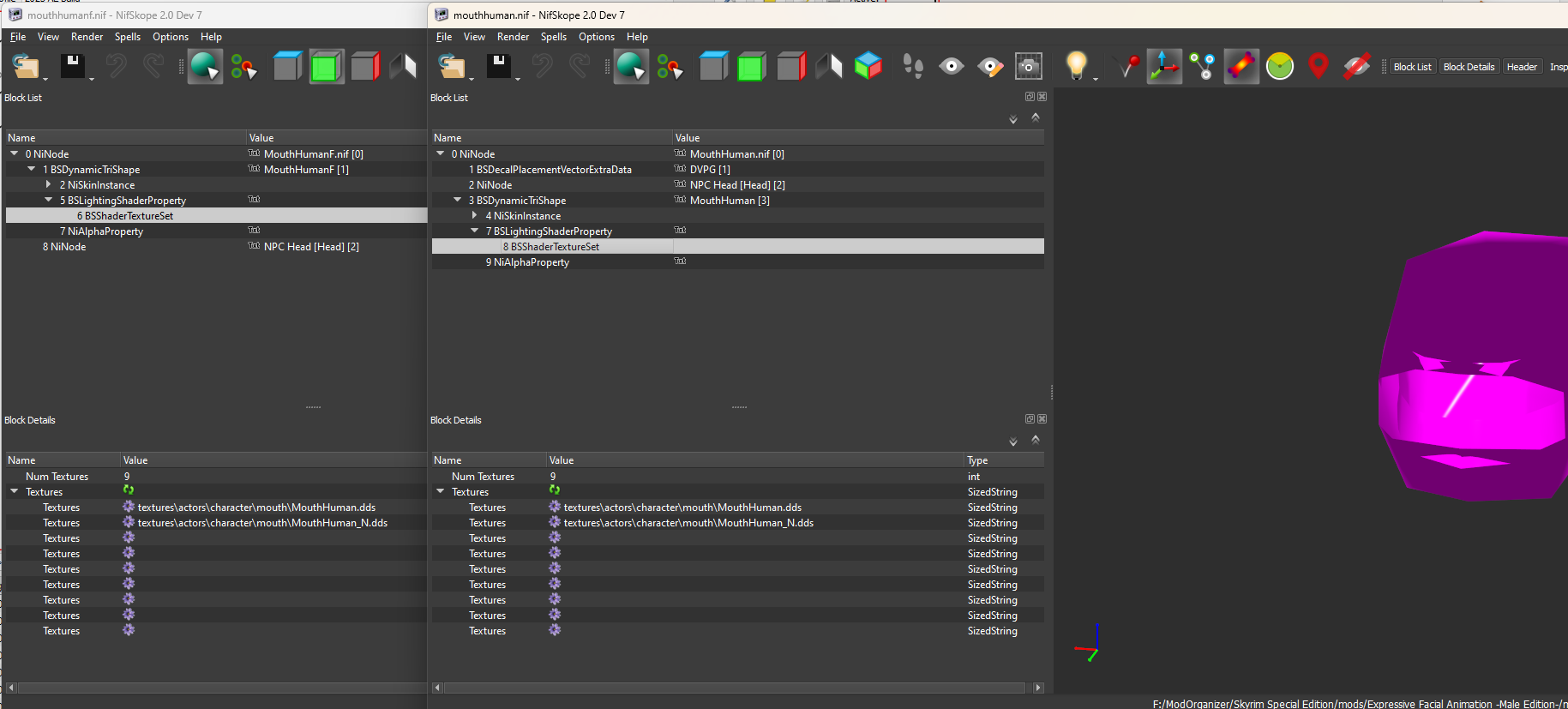Toggle the show axes arrows icon
This screenshot has height=709, width=1568.
pos(1164,66)
